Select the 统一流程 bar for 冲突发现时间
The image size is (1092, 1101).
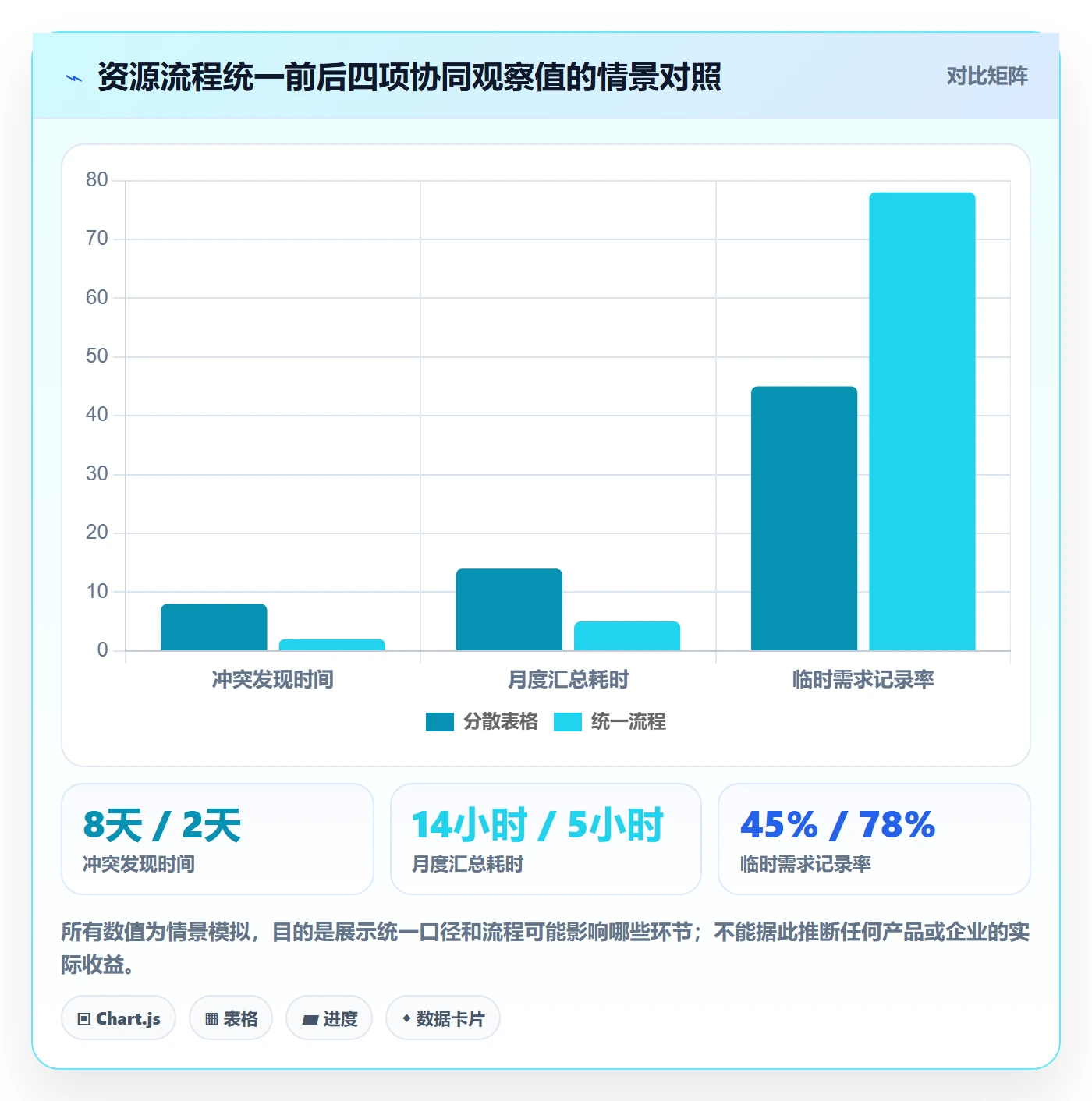click(x=332, y=645)
